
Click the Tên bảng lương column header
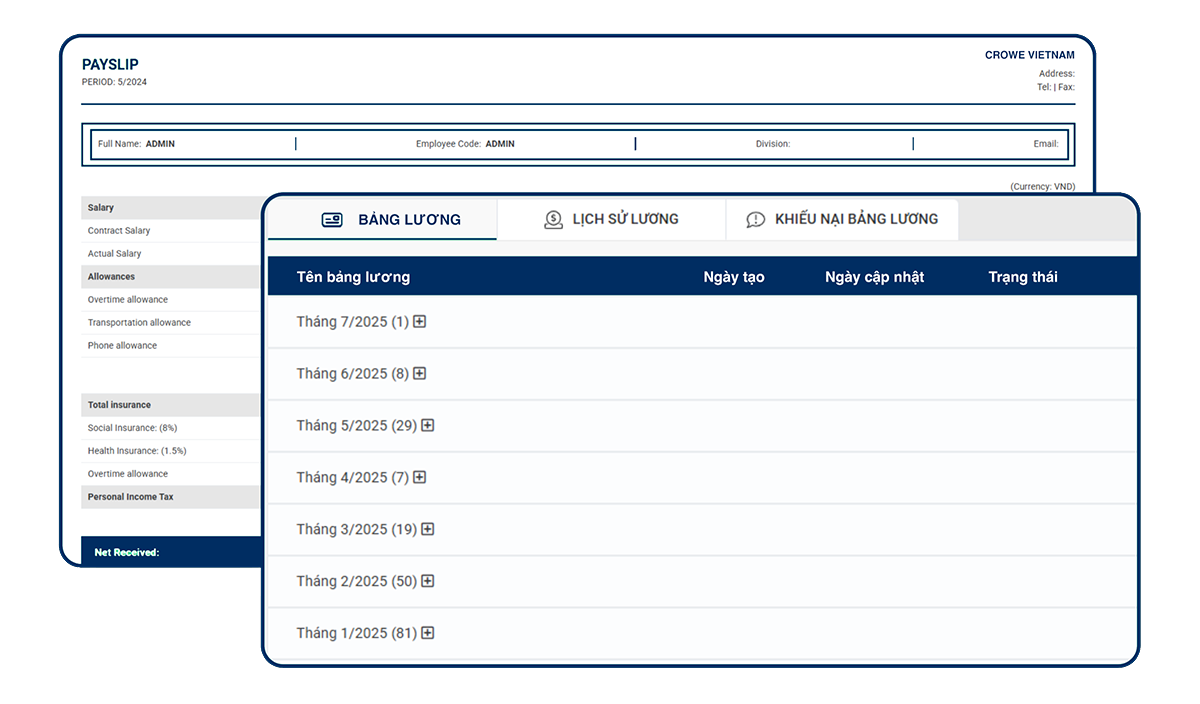click(353, 277)
